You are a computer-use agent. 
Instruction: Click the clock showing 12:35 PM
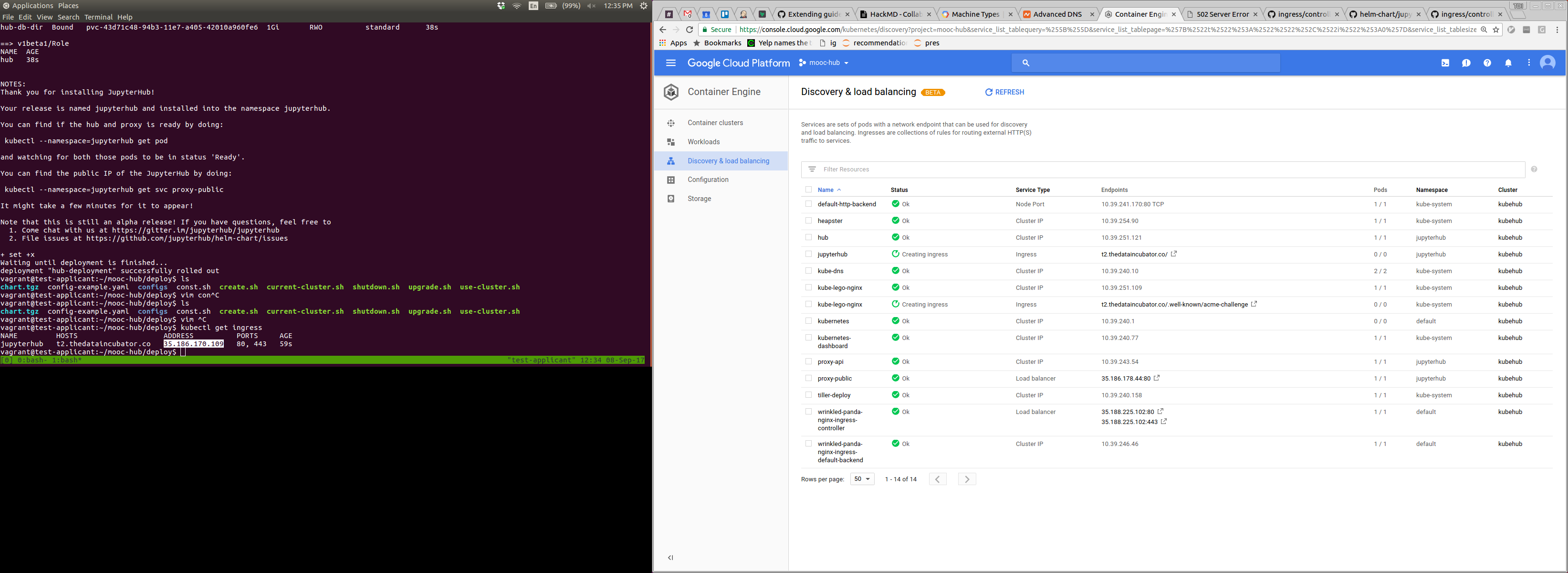617,5
